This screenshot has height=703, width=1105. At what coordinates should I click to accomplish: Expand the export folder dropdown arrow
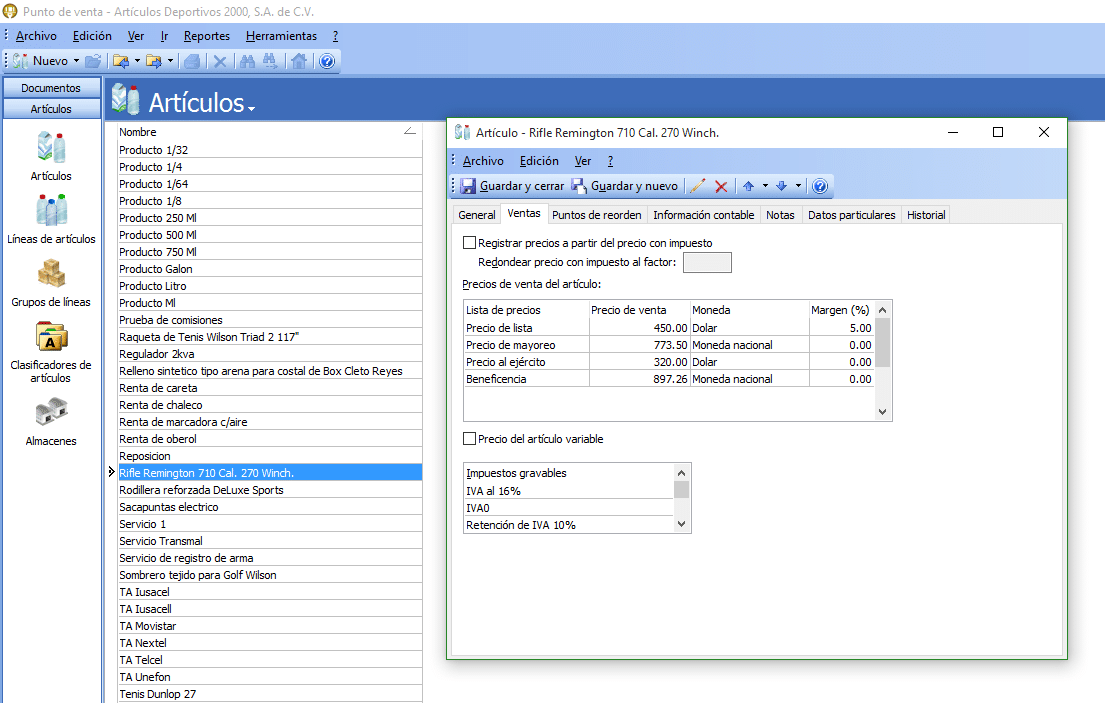tap(170, 61)
